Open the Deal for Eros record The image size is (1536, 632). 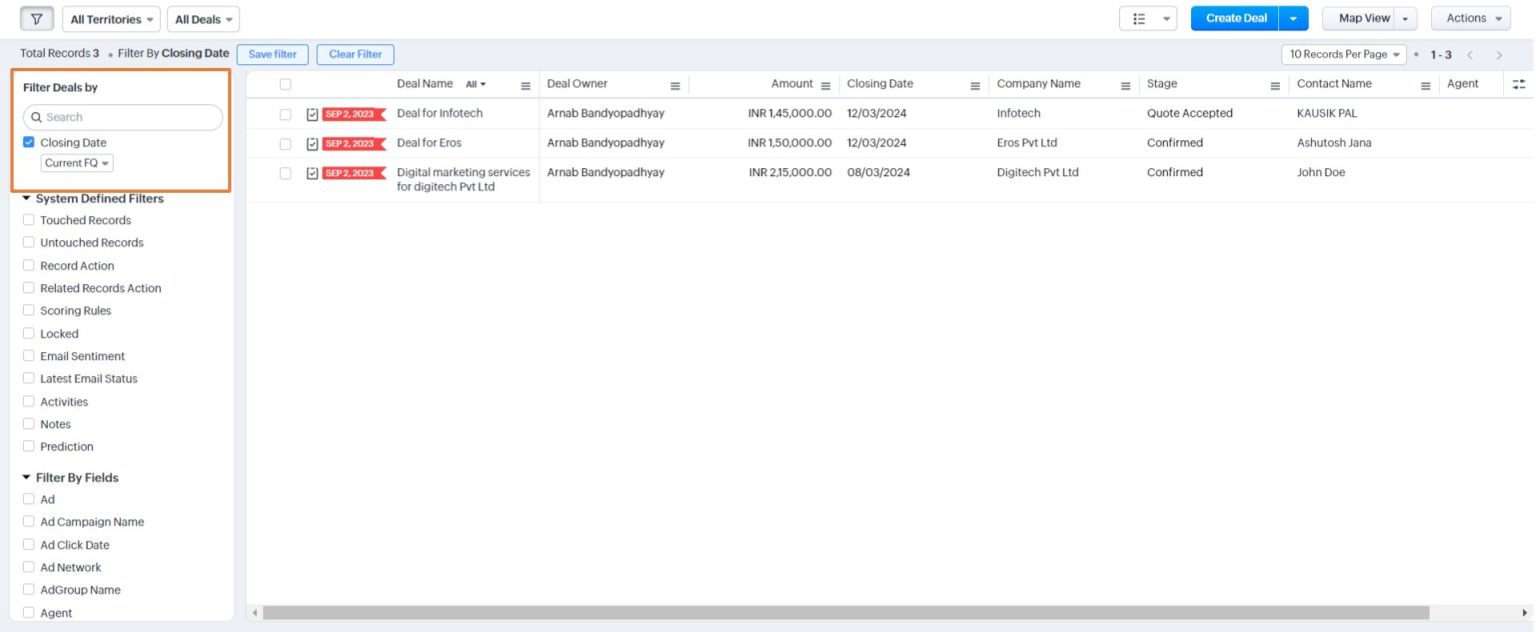coord(429,142)
